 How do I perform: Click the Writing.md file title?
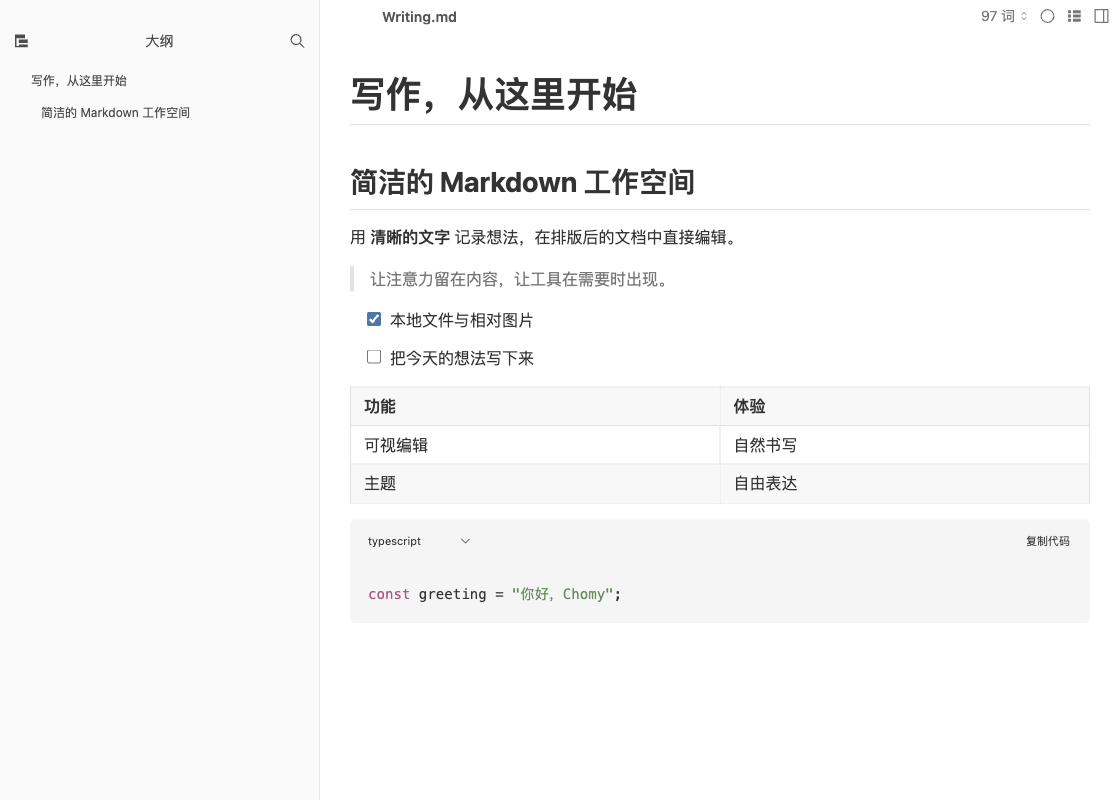(x=419, y=17)
